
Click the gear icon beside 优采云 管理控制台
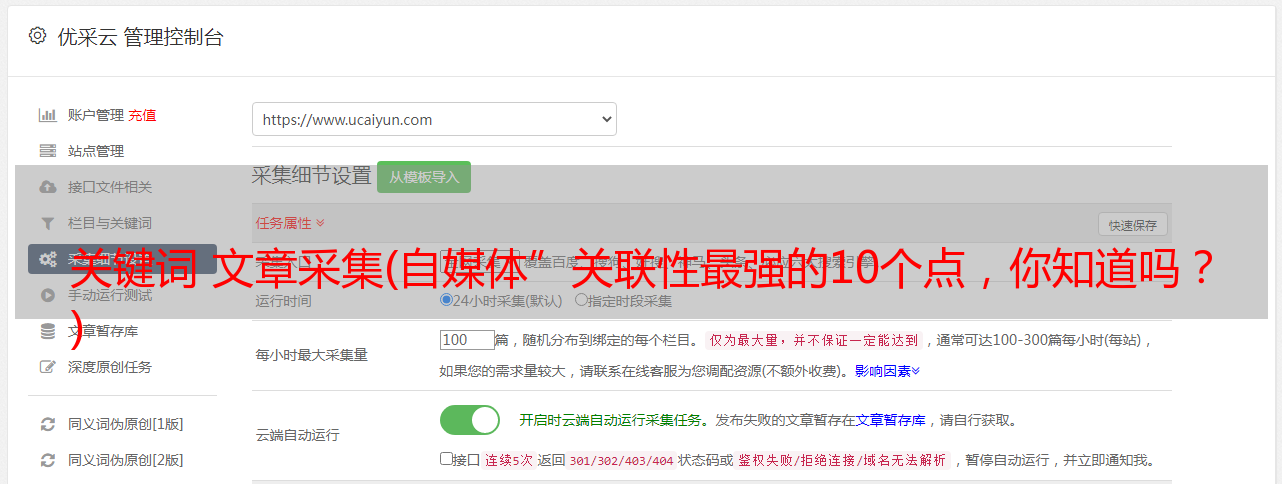37,36
